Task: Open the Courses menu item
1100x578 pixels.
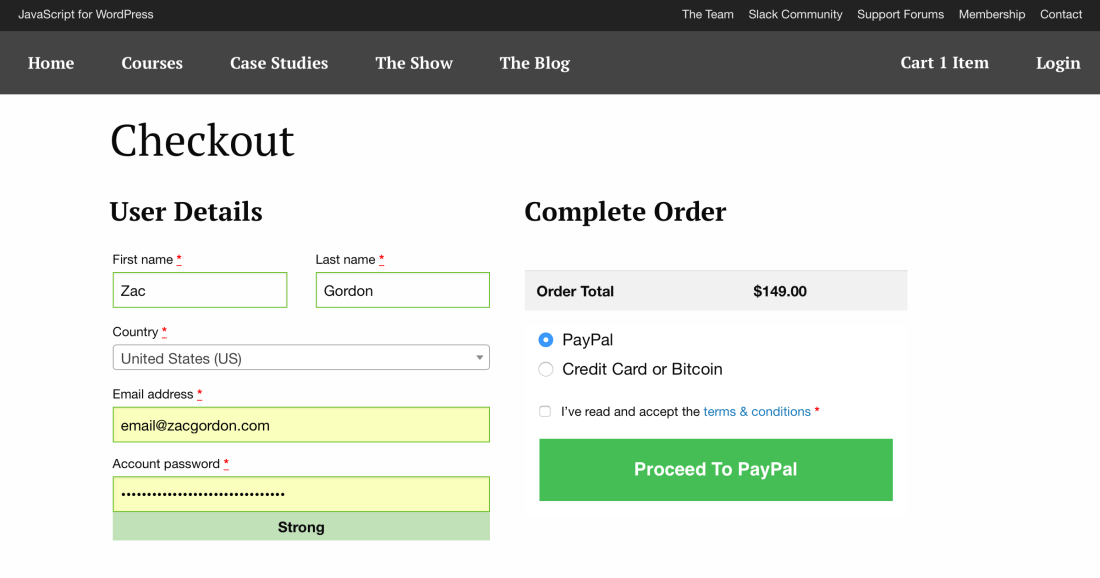Action: tap(152, 63)
